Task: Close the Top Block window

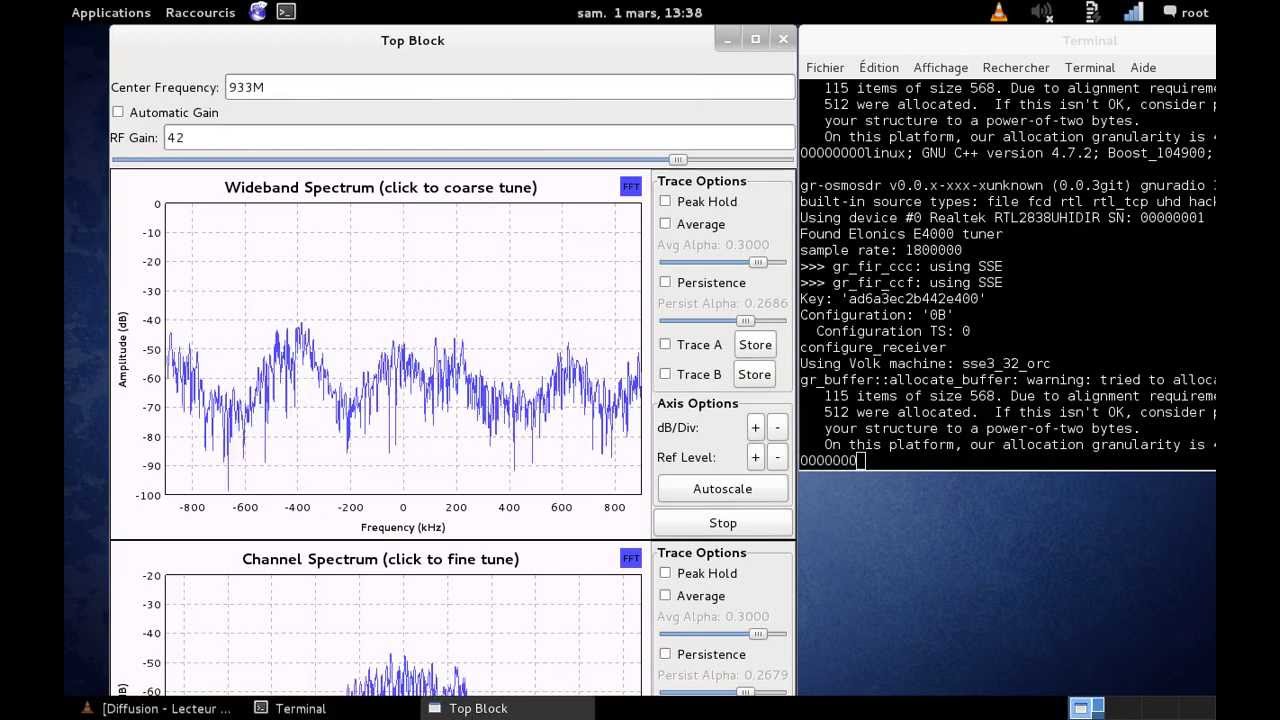Action: pos(783,39)
